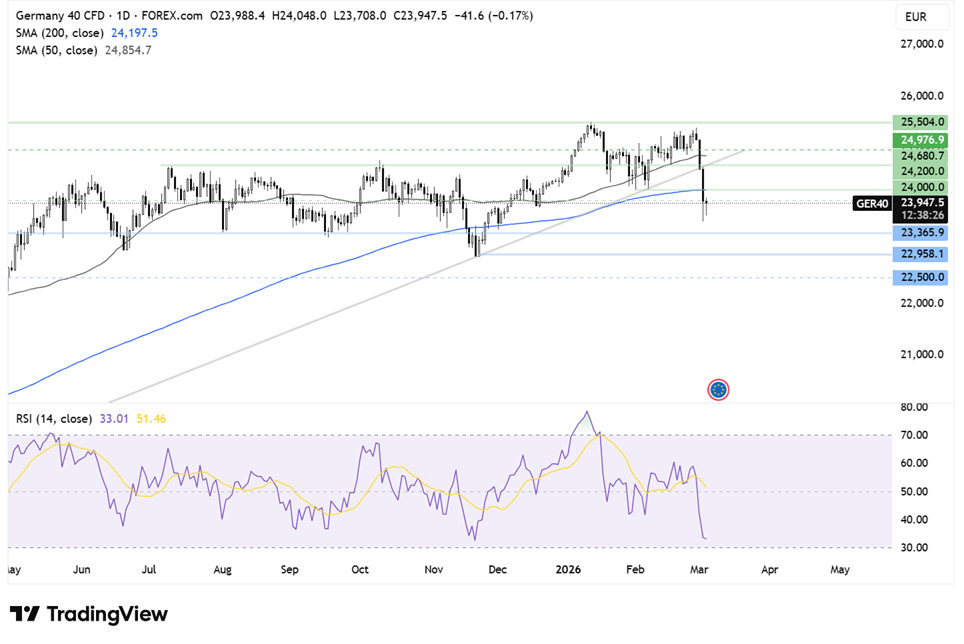Click the Nov date on time axis

(x=433, y=570)
